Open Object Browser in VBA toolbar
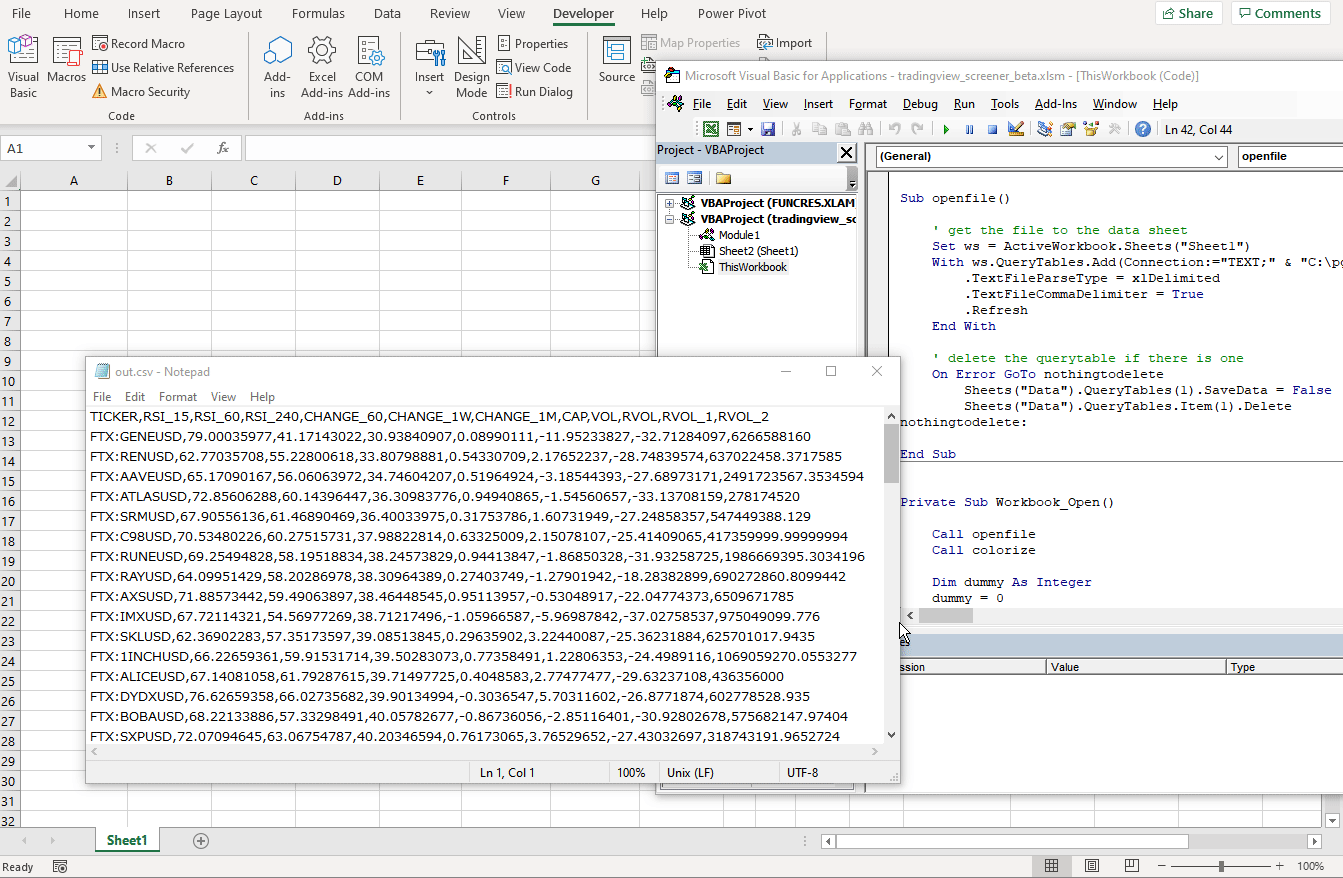 (1091, 129)
